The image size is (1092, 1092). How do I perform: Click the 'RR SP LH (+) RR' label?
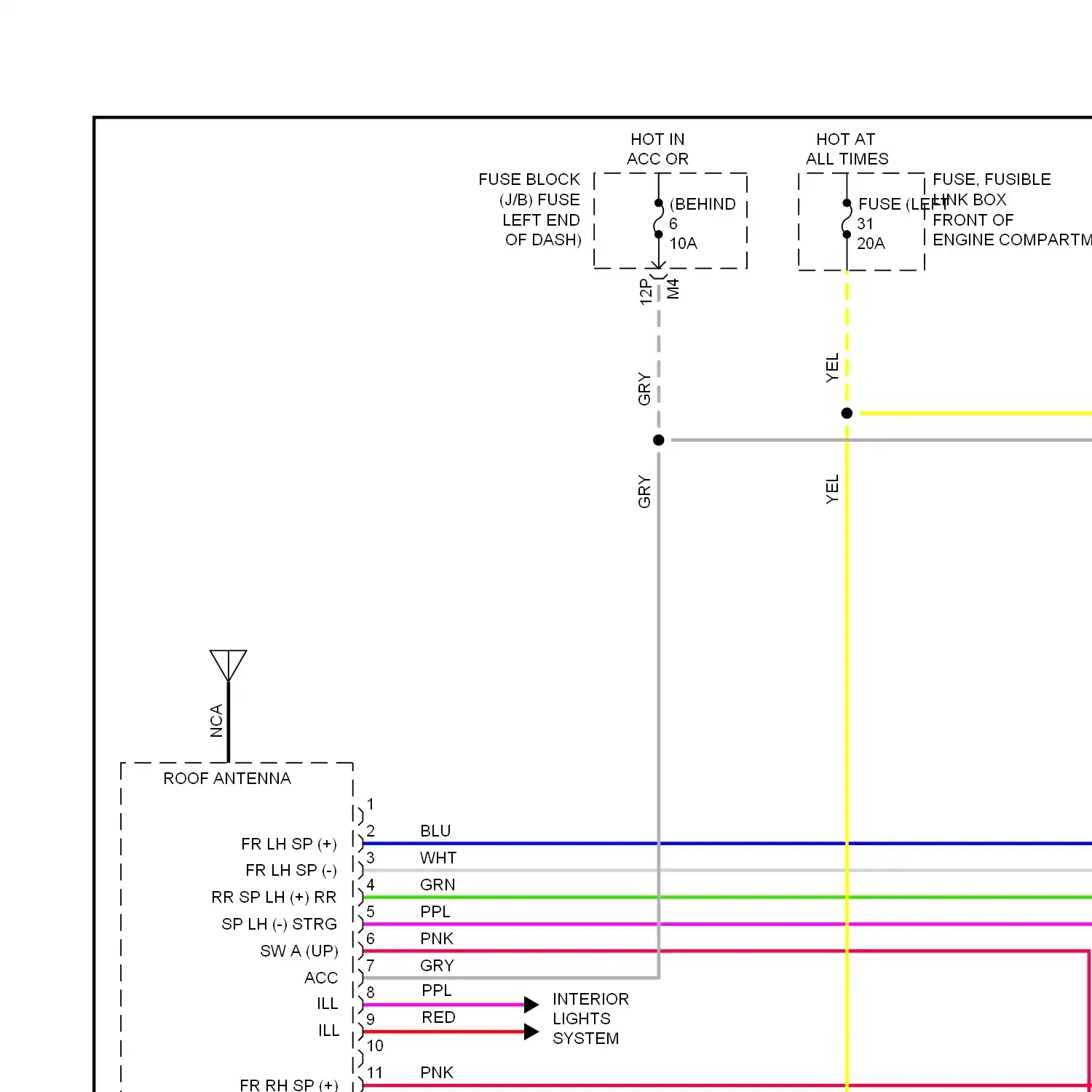274,897
